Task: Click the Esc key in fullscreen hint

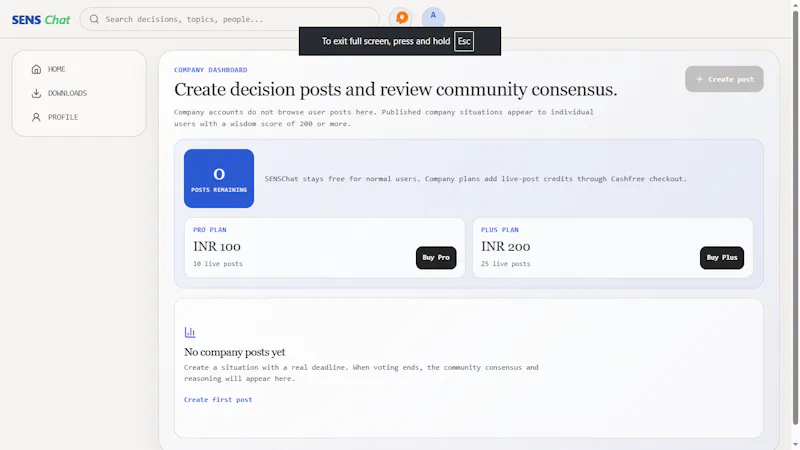Action: tap(464, 41)
